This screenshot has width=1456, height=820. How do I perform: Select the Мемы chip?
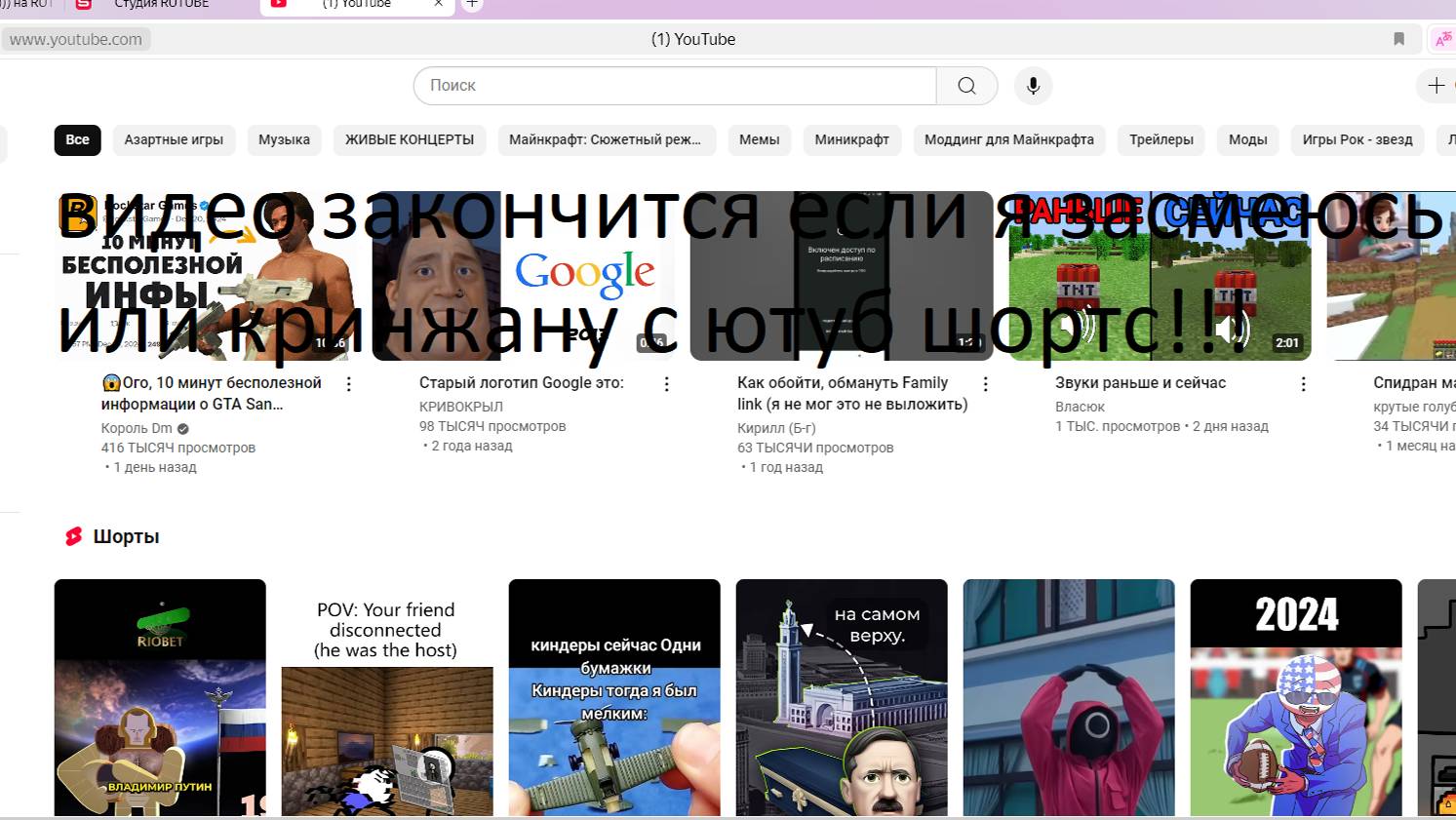pos(759,139)
